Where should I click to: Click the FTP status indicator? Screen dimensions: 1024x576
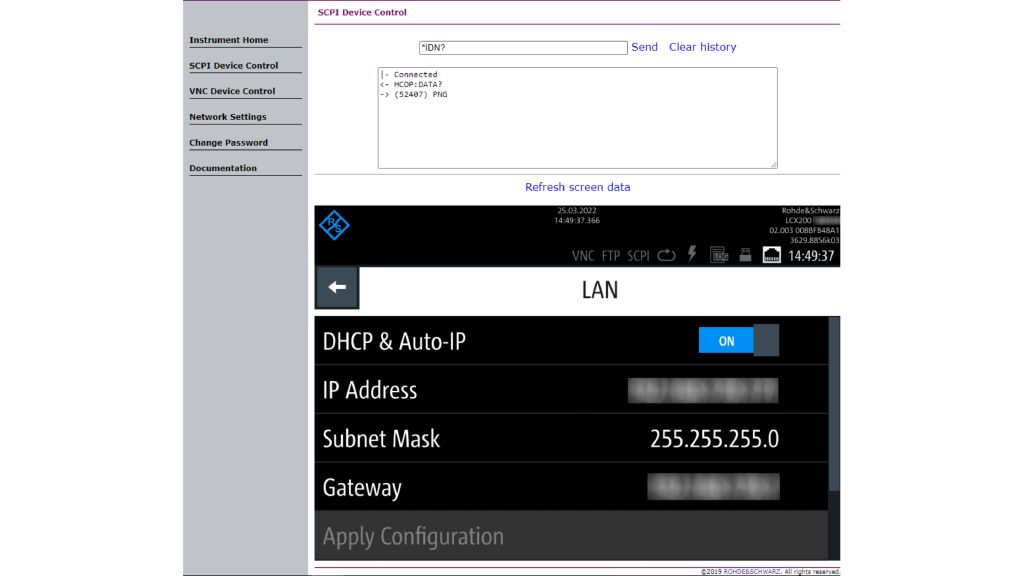point(611,256)
